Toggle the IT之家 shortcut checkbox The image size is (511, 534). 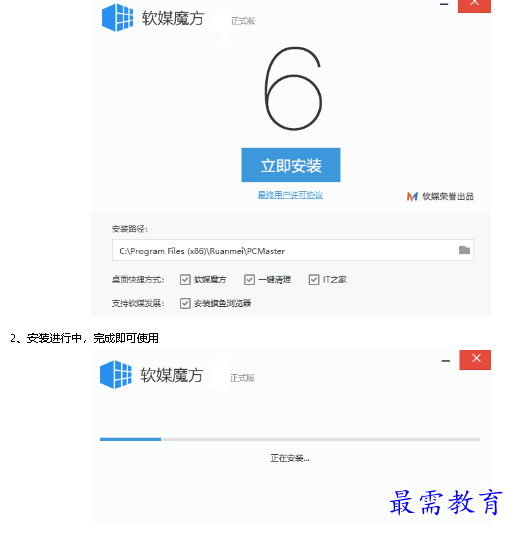pyautogui.click(x=314, y=280)
